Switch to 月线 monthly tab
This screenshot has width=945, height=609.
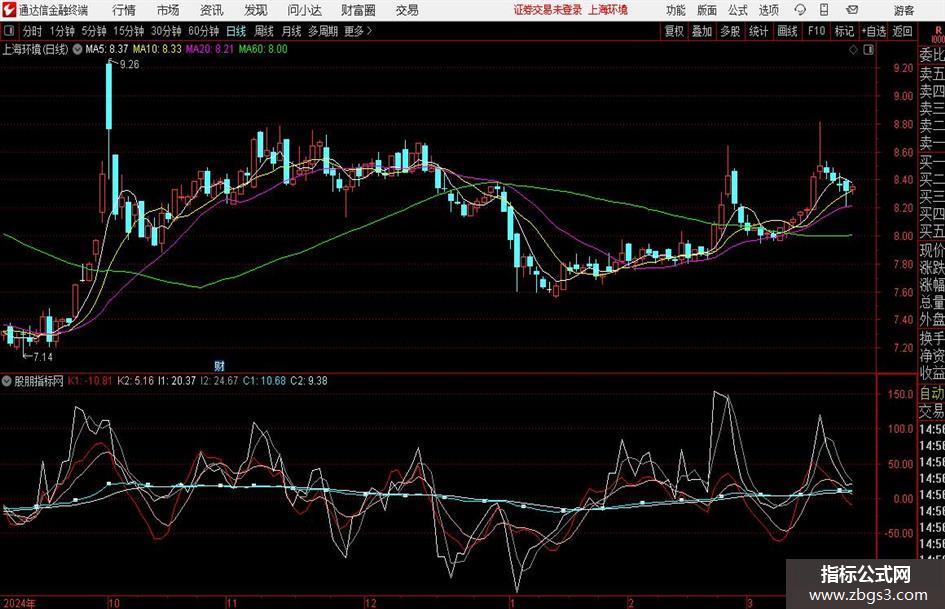291,31
